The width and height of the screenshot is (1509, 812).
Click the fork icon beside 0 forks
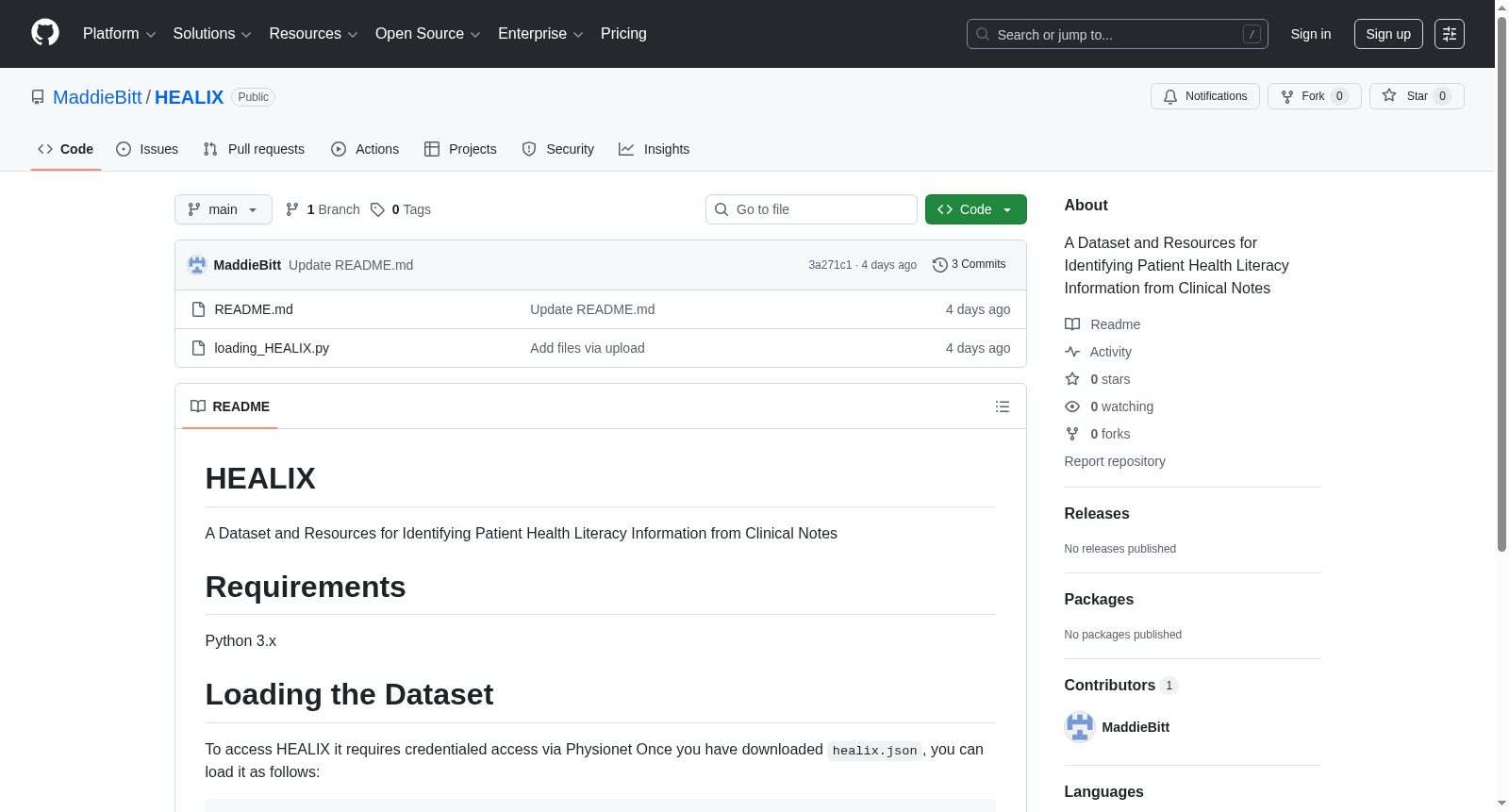1072,434
